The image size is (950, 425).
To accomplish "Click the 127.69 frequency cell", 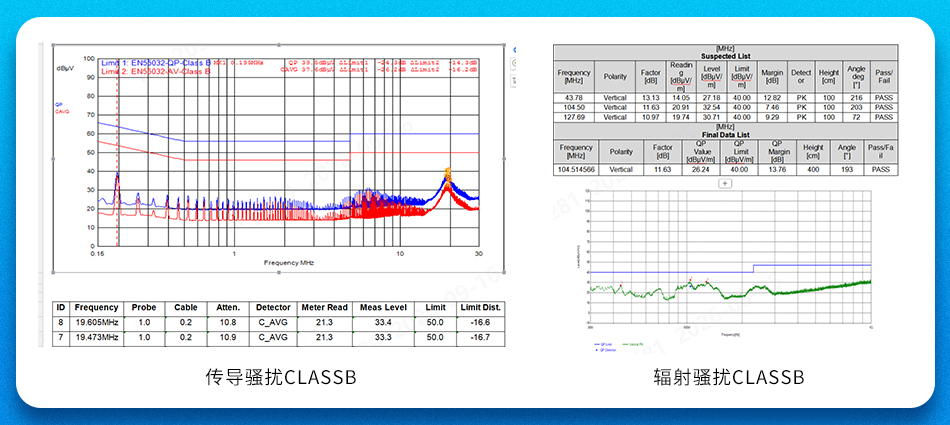I will click(574, 117).
